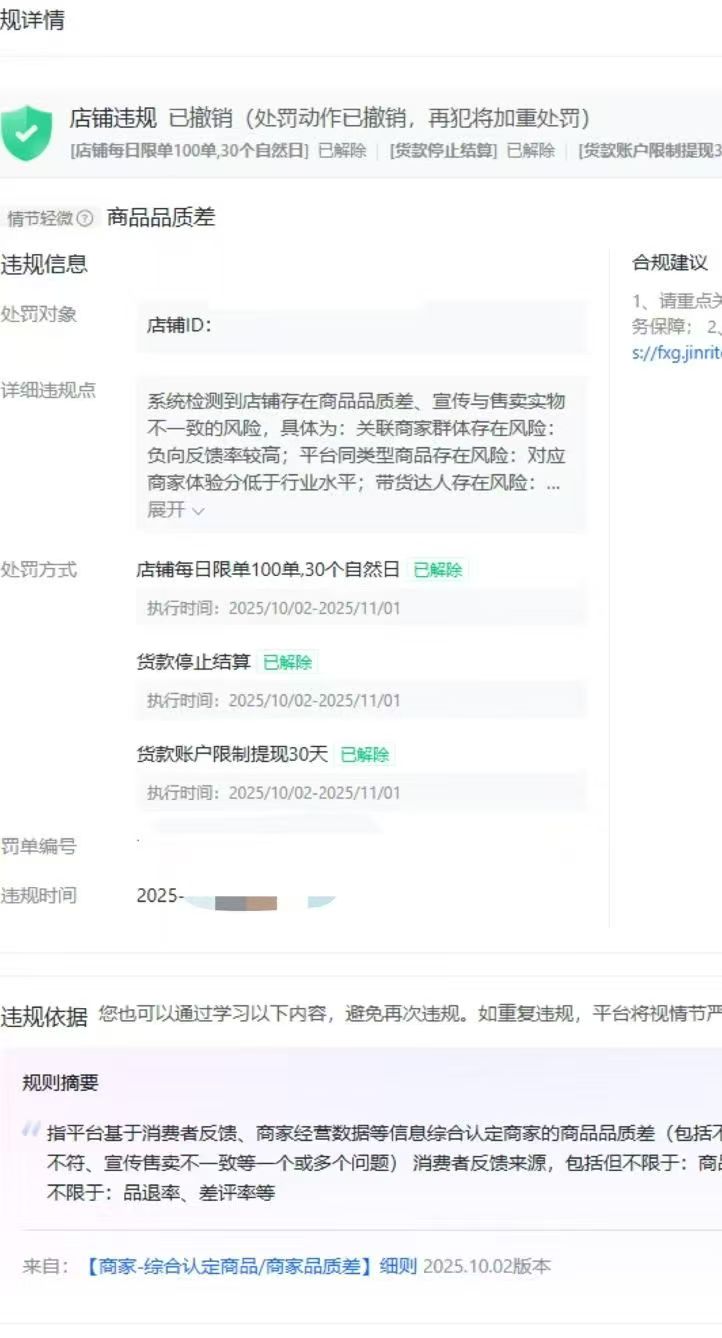This screenshot has height=1338, width=722.
Task: Select the 商品品质差 violation title
Action: tap(161, 218)
